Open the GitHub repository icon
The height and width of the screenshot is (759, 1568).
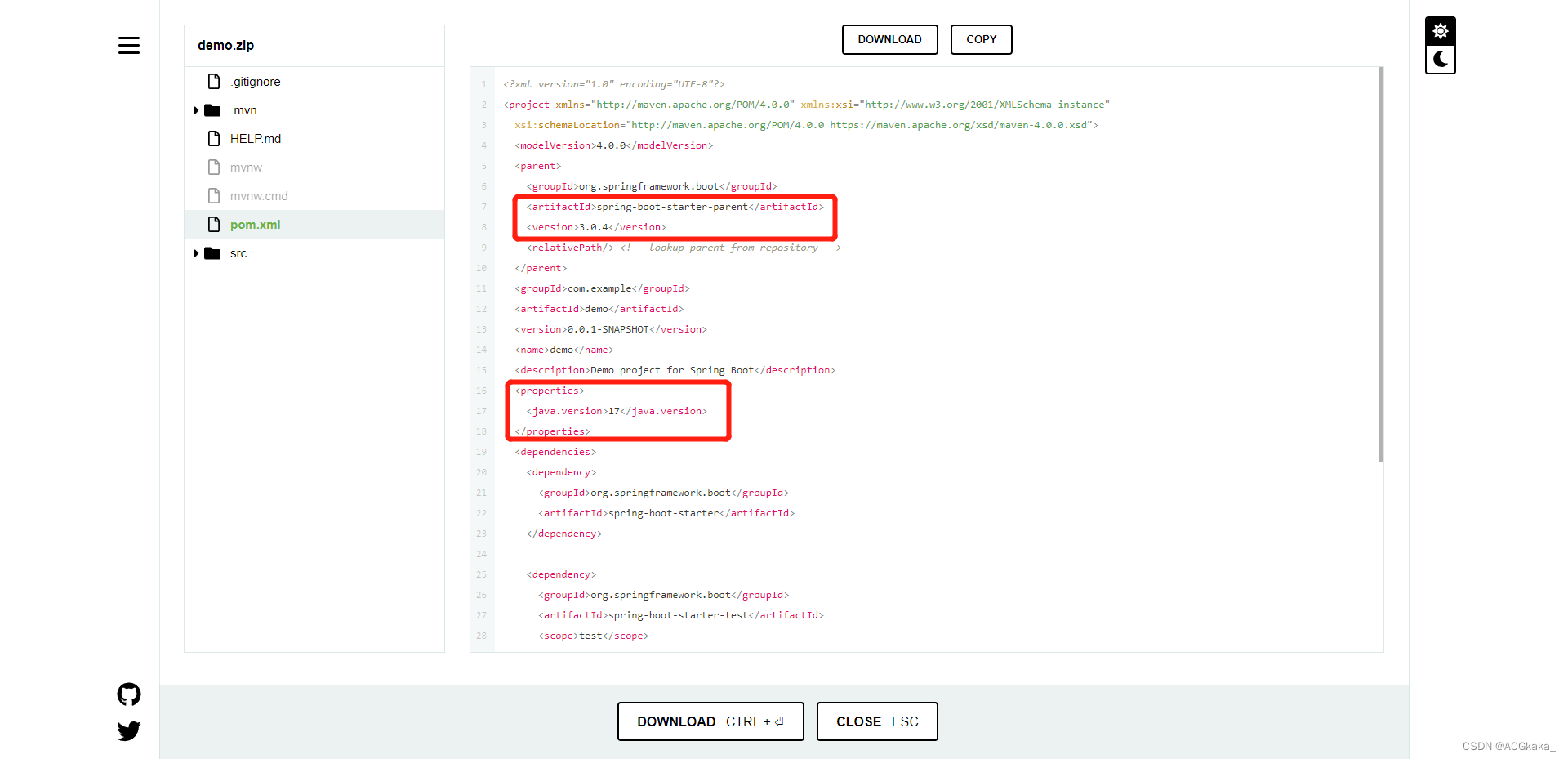128,694
